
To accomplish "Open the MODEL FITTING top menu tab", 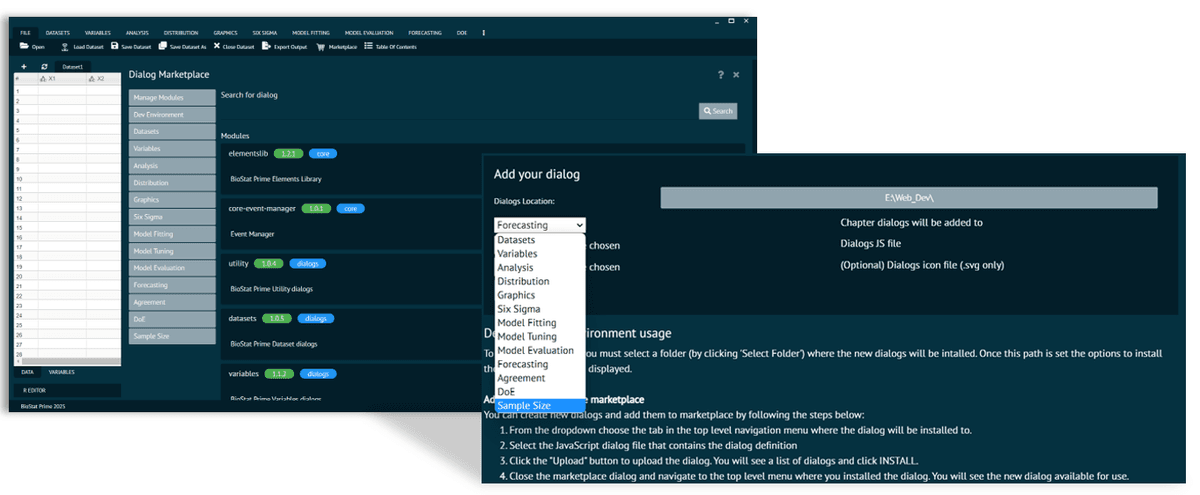I will coord(311,32).
